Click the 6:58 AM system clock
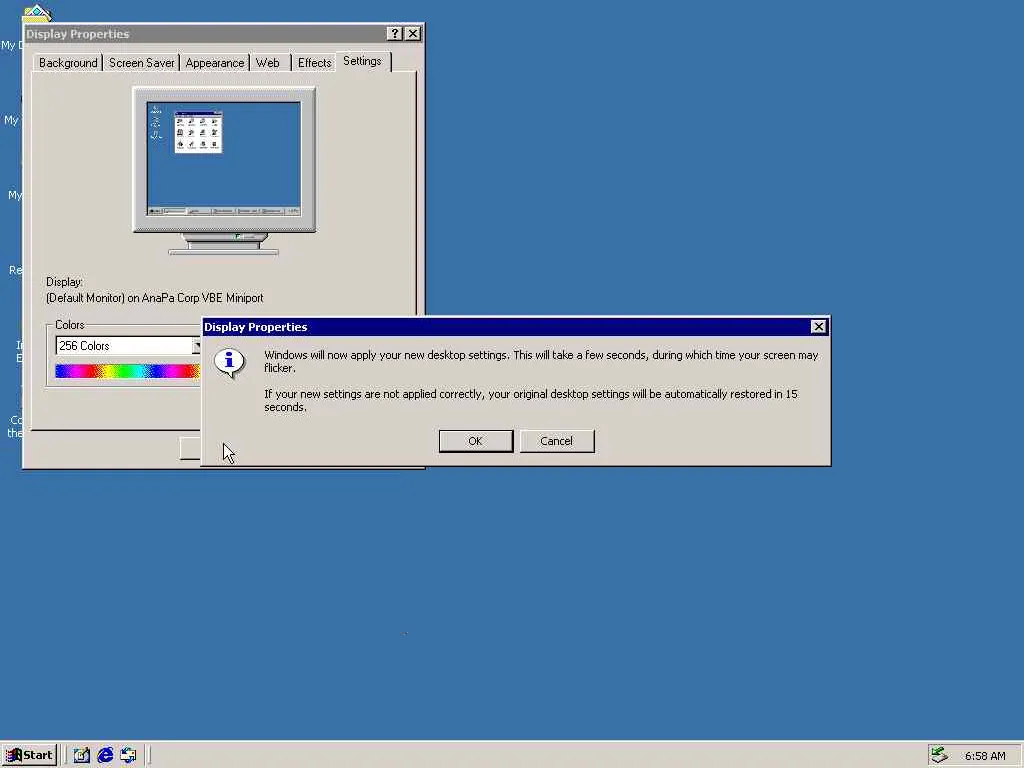 [x=985, y=756]
